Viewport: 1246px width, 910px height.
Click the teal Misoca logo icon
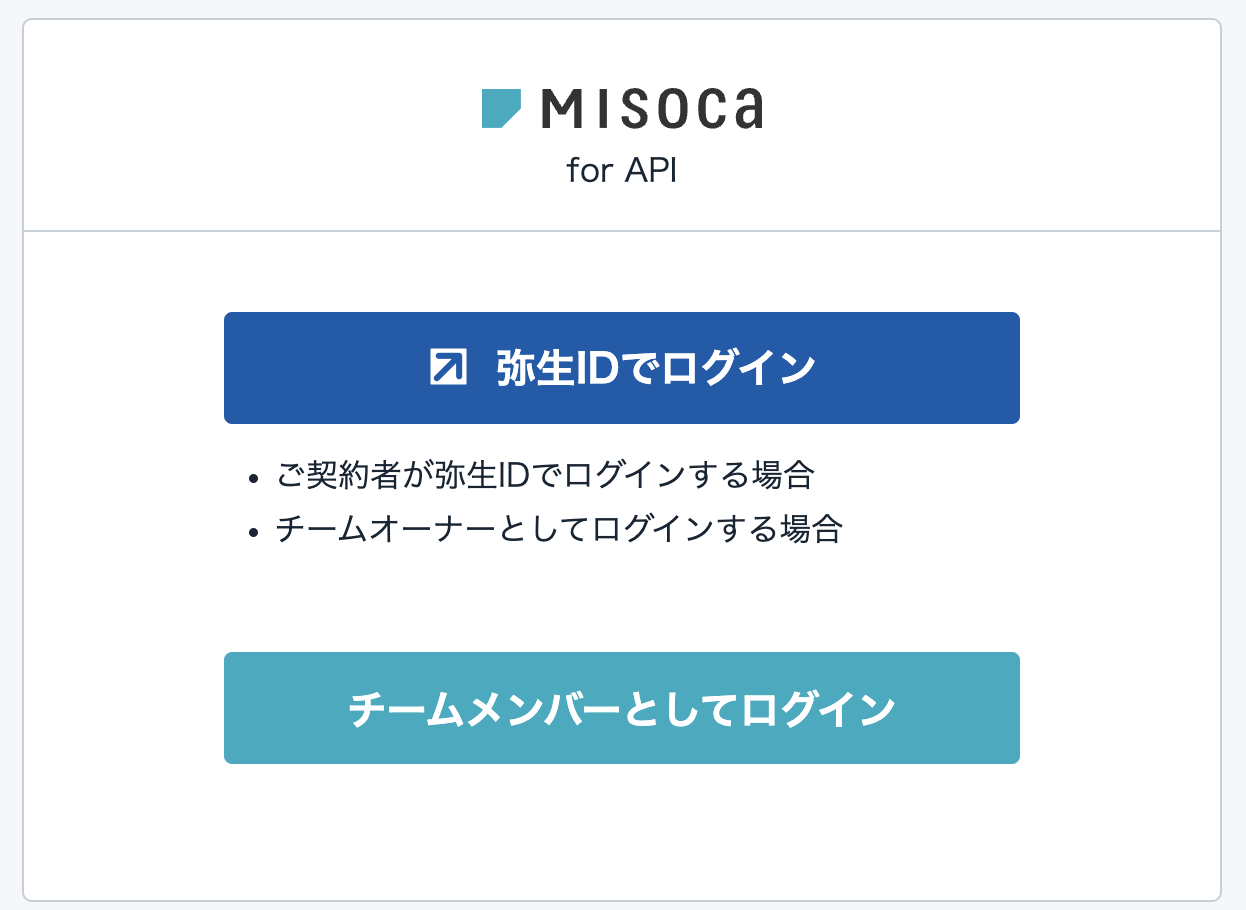click(x=501, y=108)
